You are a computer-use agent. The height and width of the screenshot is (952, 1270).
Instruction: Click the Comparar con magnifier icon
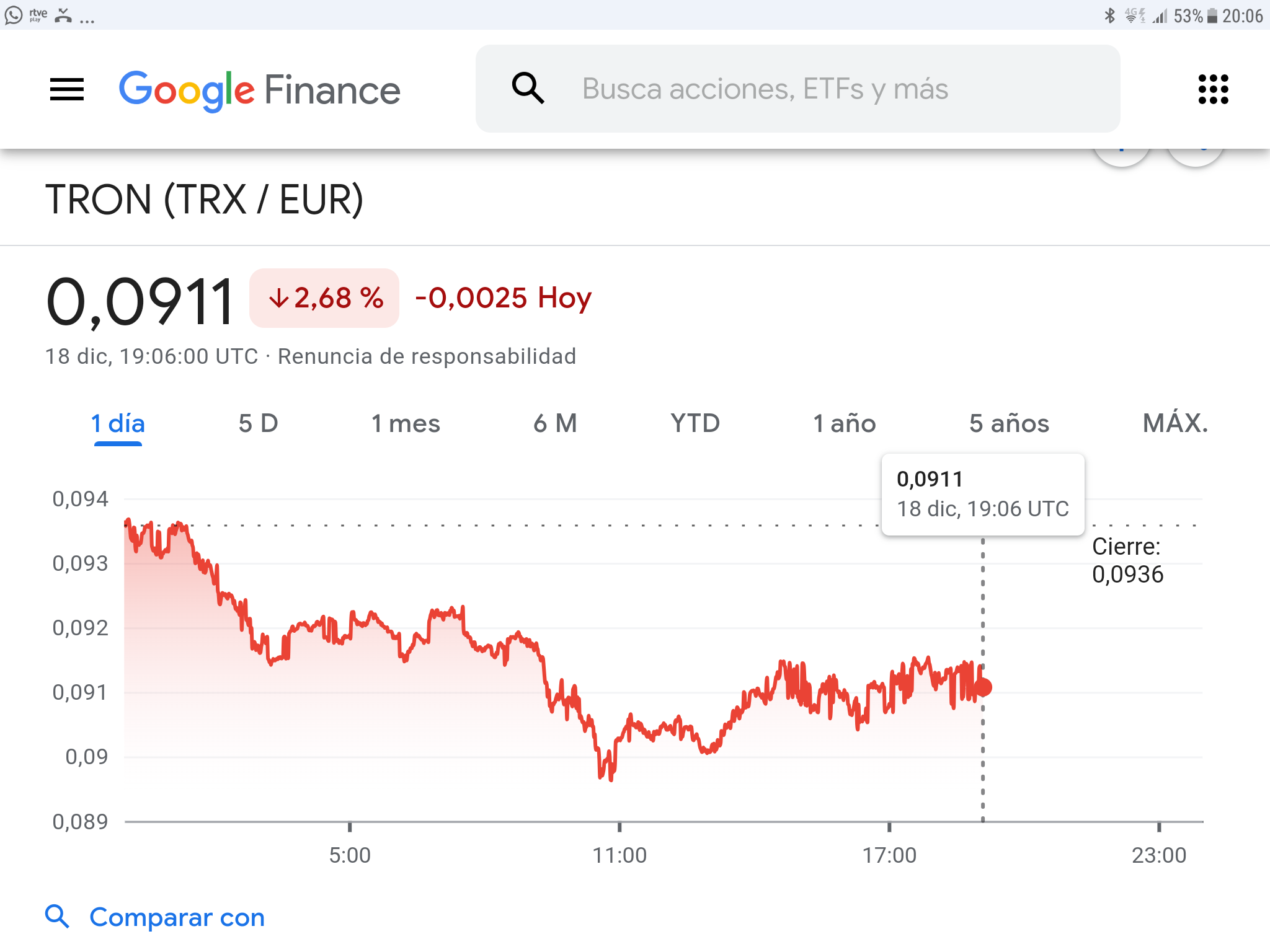(57, 916)
